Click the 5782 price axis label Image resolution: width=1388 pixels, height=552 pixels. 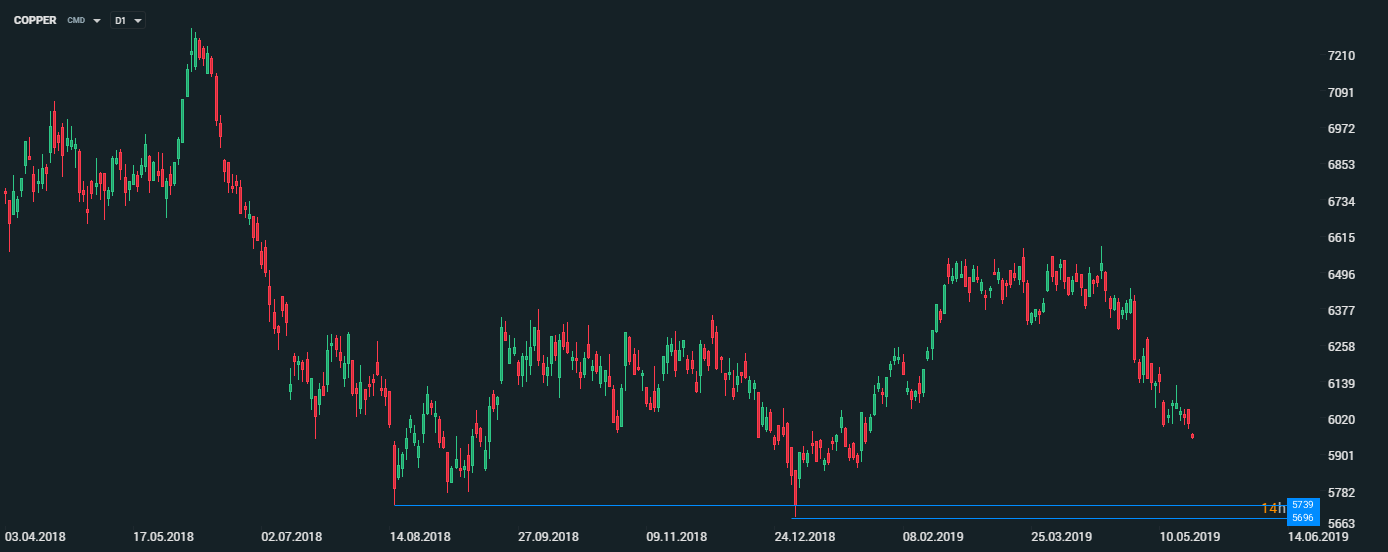(1341, 493)
